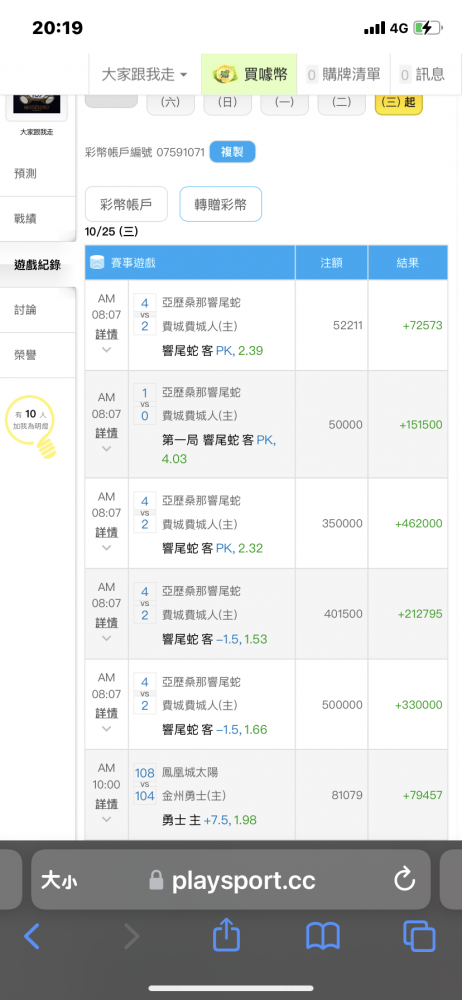Click the 複製 button
Image resolution: width=462 pixels, height=1000 pixels.
click(232, 152)
